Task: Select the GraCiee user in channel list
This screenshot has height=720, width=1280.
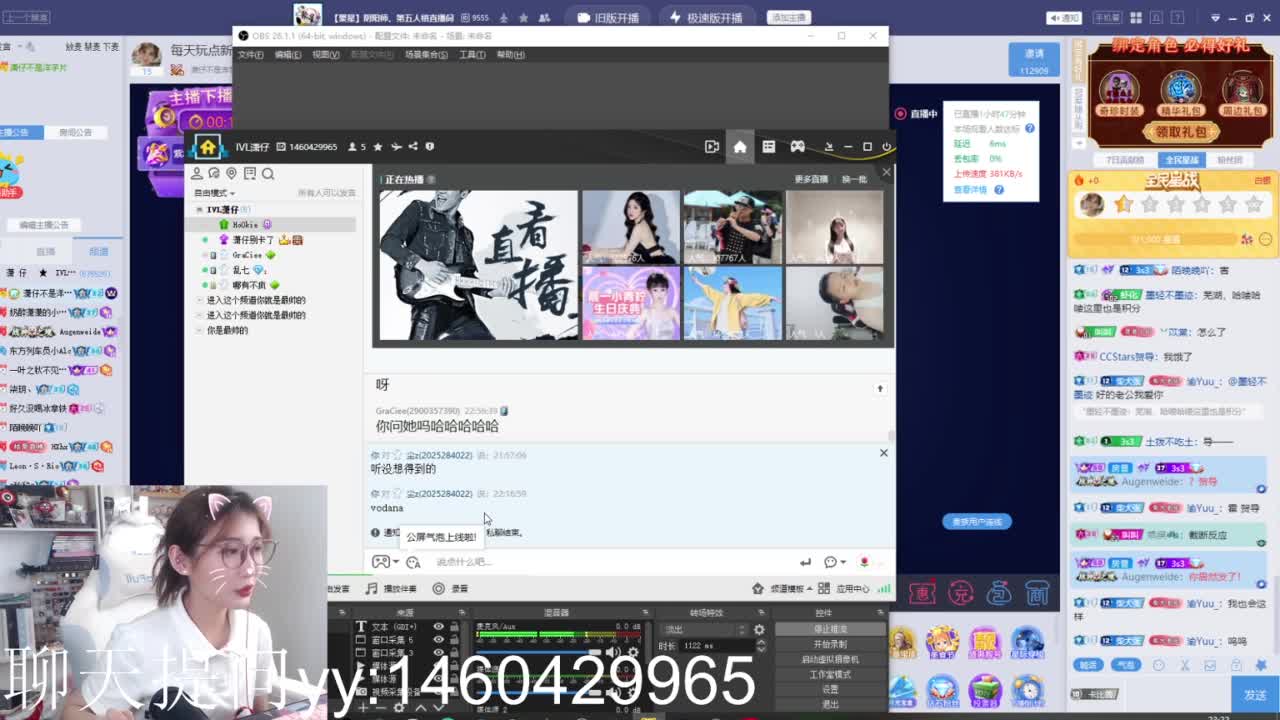Action: [247, 255]
